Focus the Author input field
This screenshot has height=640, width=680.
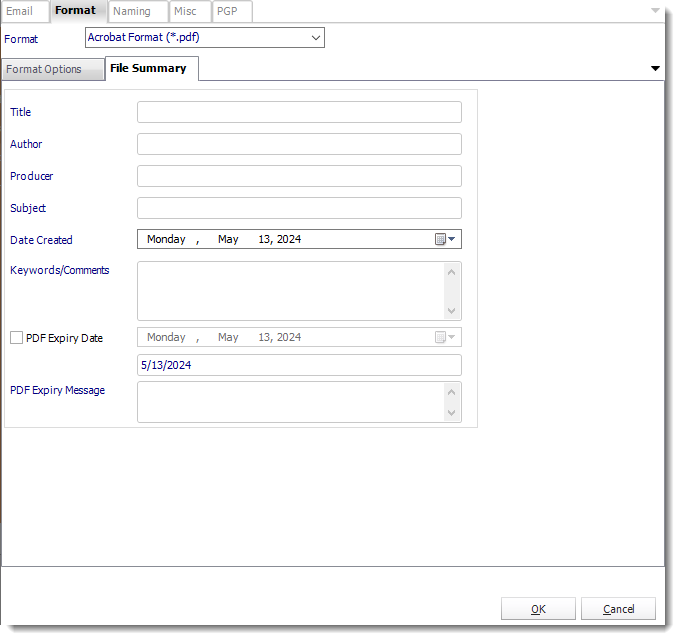click(299, 144)
